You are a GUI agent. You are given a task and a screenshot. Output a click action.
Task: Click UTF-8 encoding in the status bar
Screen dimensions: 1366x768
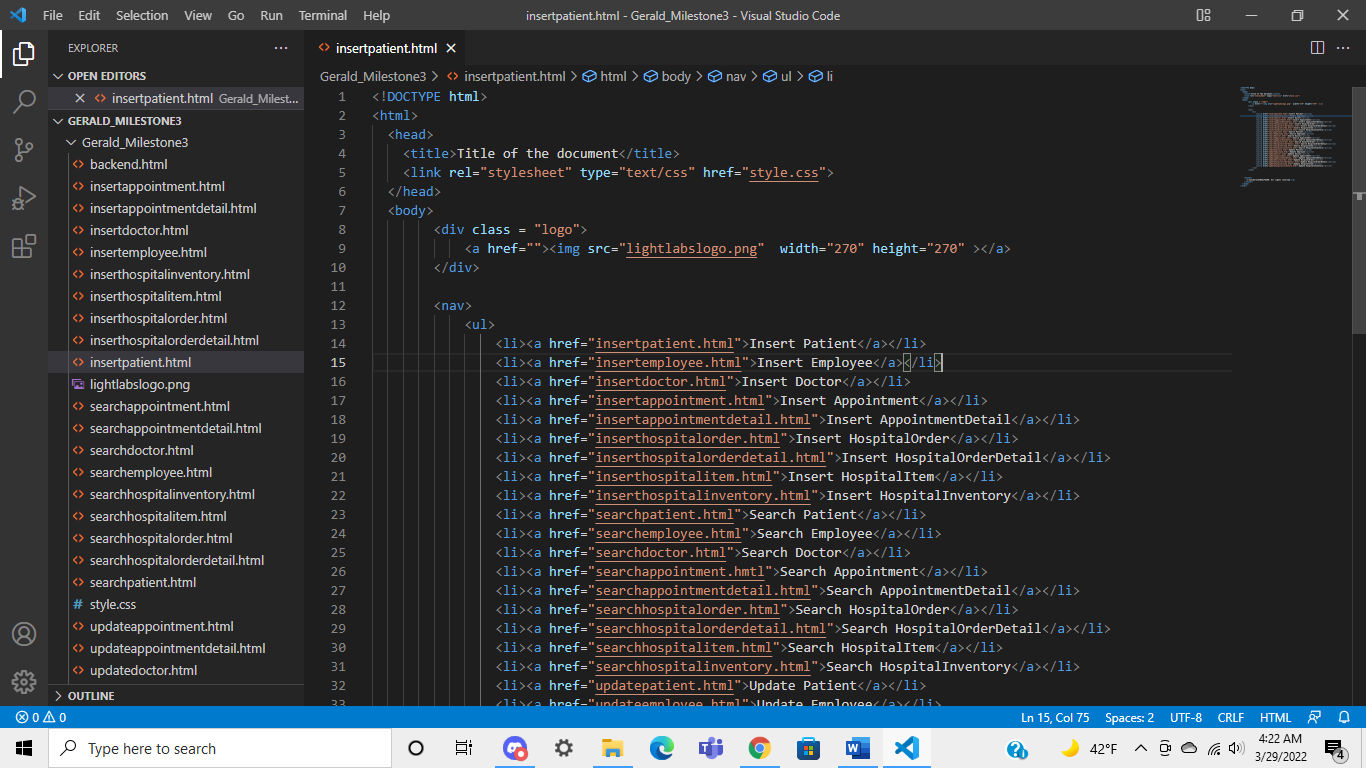(1186, 717)
